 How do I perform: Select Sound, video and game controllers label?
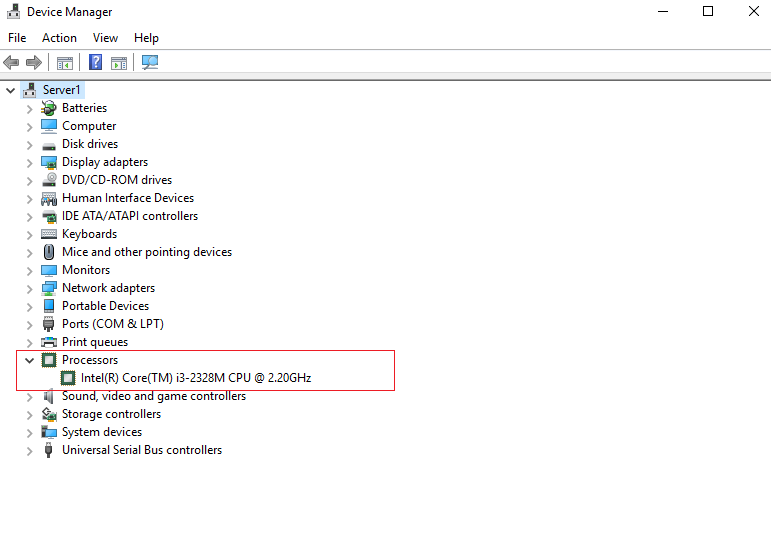pyautogui.click(x=154, y=396)
